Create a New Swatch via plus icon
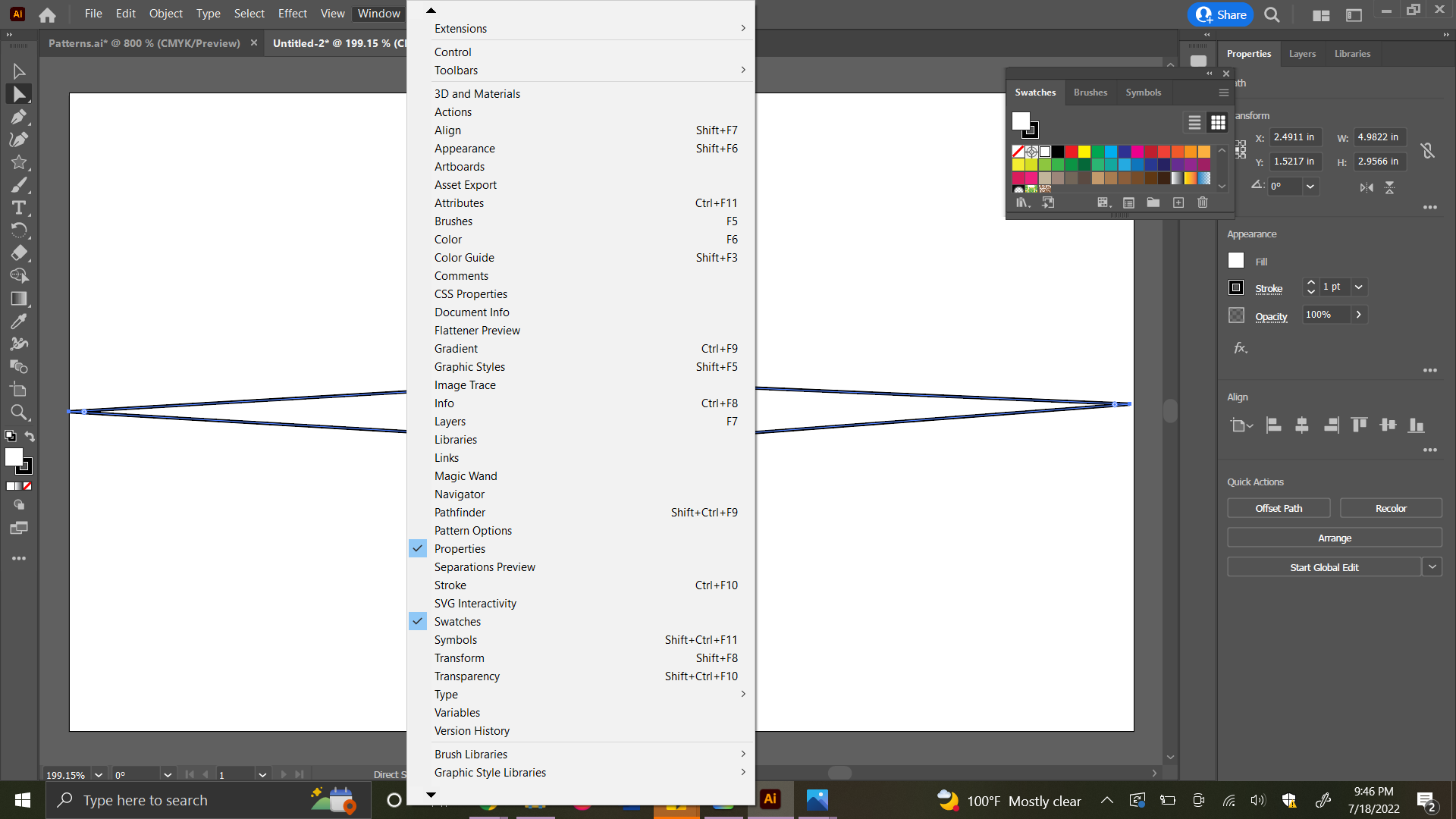Viewport: 1456px width, 819px height. (x=1178, y=202)
